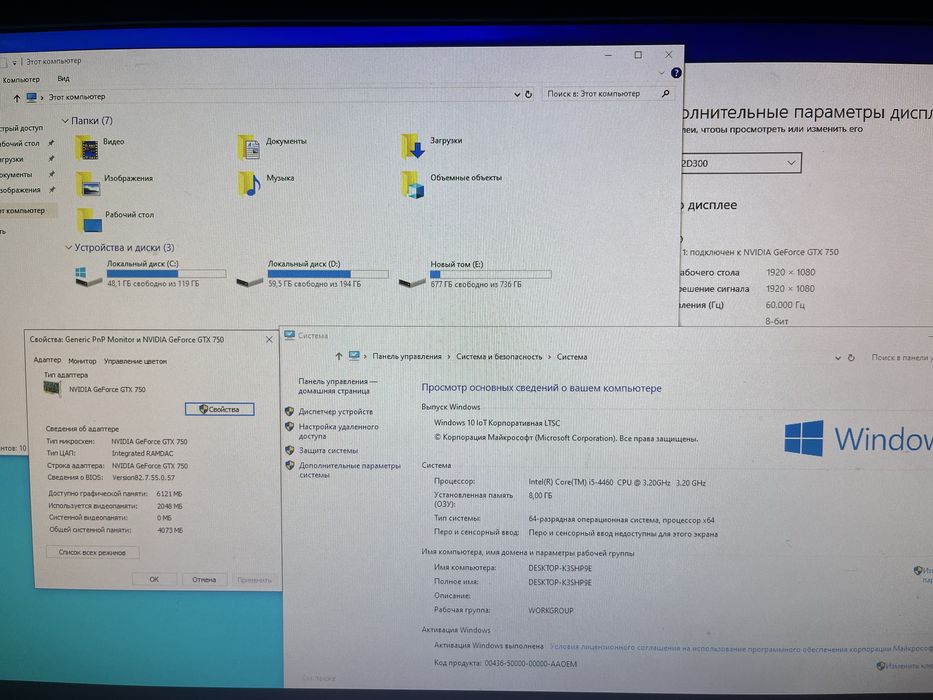
Task: Click the up arrow in Система window
Action: pyautogui.click(x=339, y=356)
